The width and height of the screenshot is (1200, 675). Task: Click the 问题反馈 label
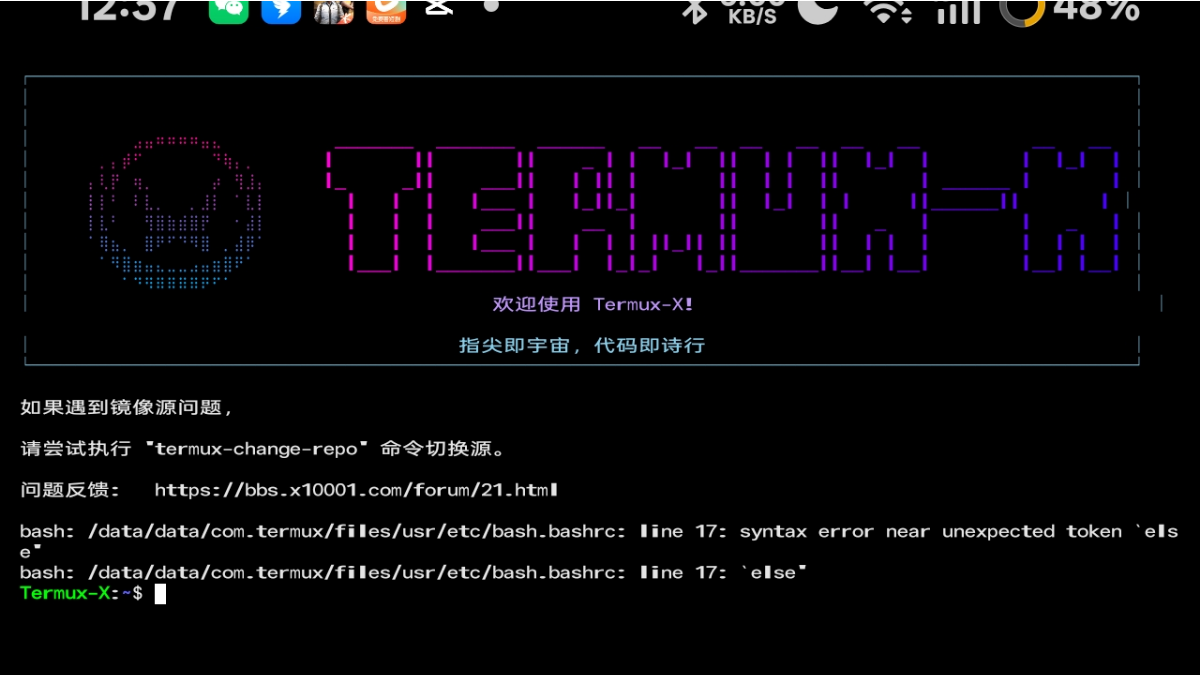pyautogui.click(x=70, y=490)
